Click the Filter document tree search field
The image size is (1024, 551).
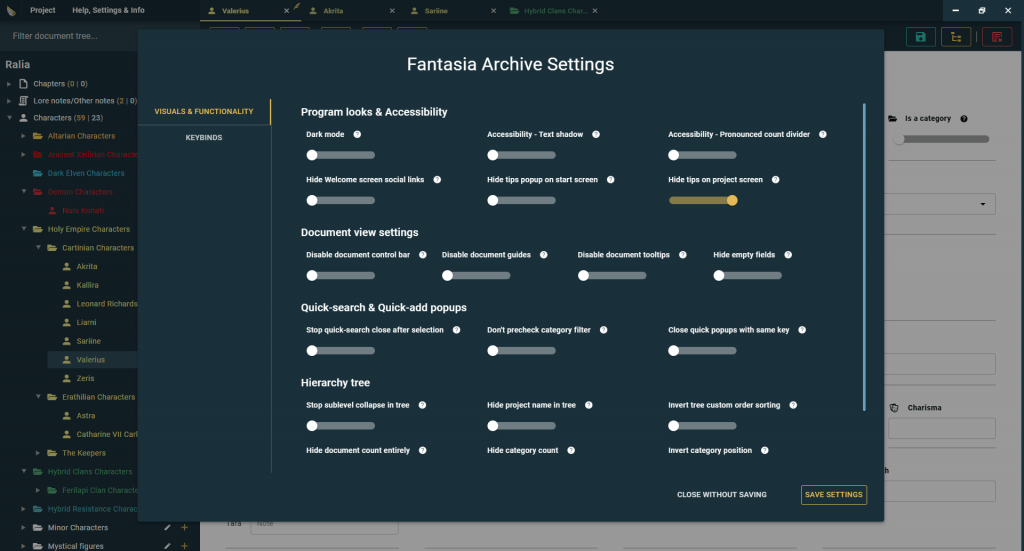click(70, 36)
